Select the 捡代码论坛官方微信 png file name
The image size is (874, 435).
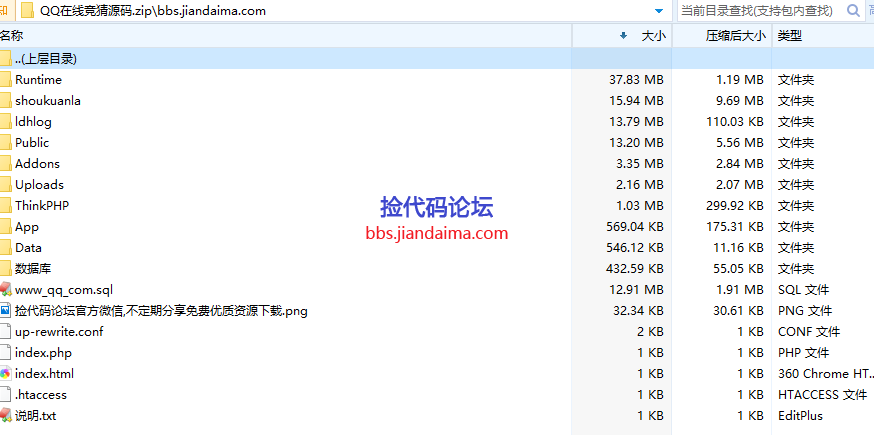pos(161,311)
